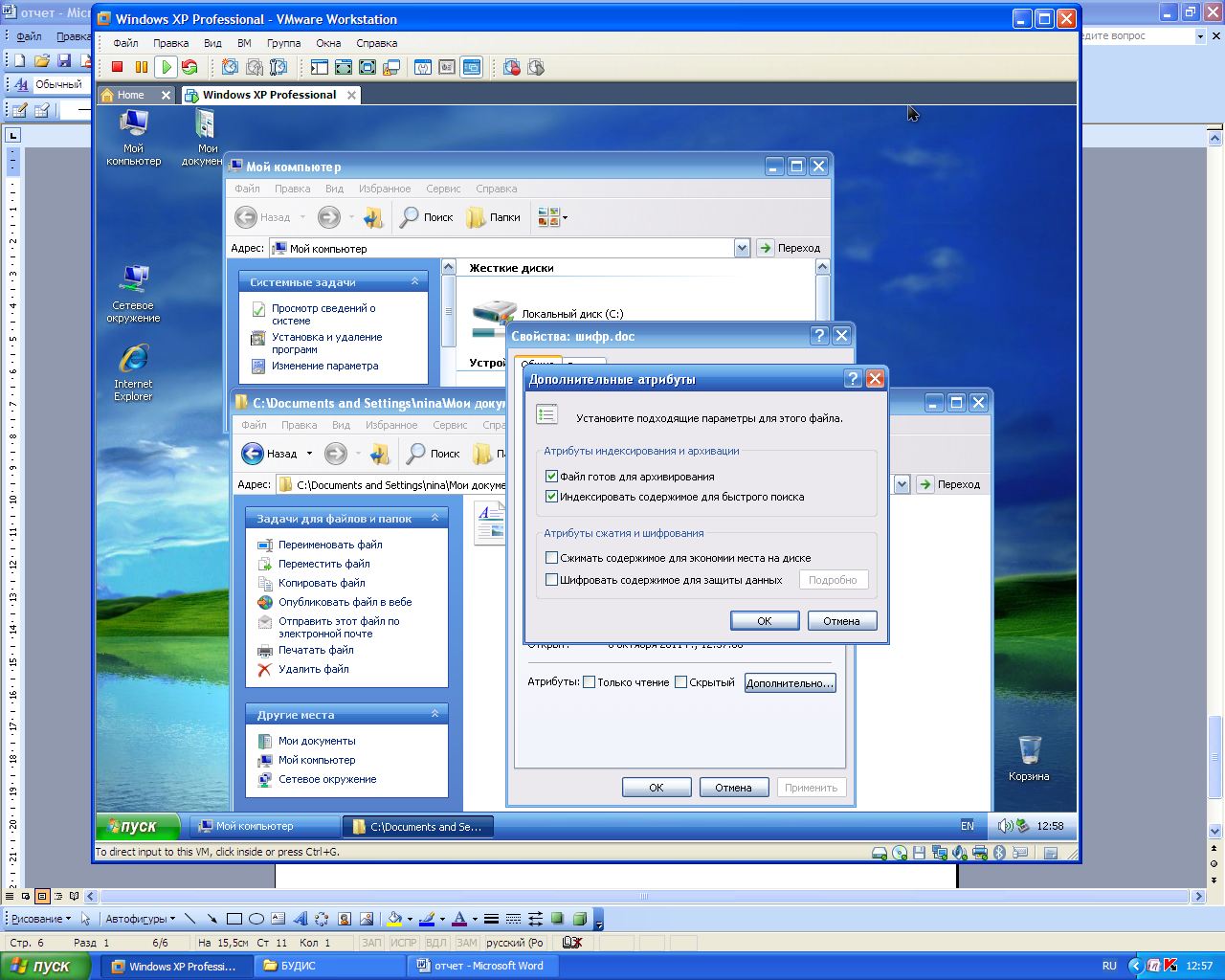
Task: Collapse the 'Другие места' panel
Action: 434,714
